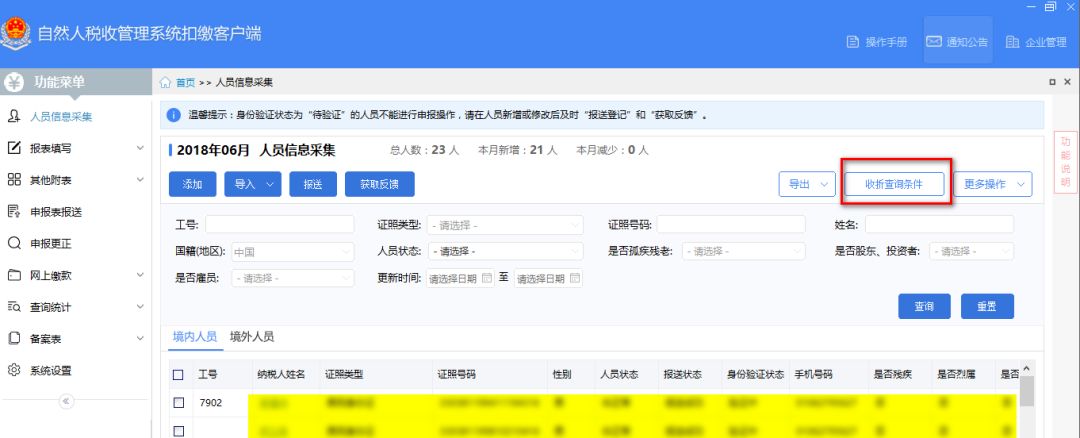Tick the checkbox for row 7902

178,403
